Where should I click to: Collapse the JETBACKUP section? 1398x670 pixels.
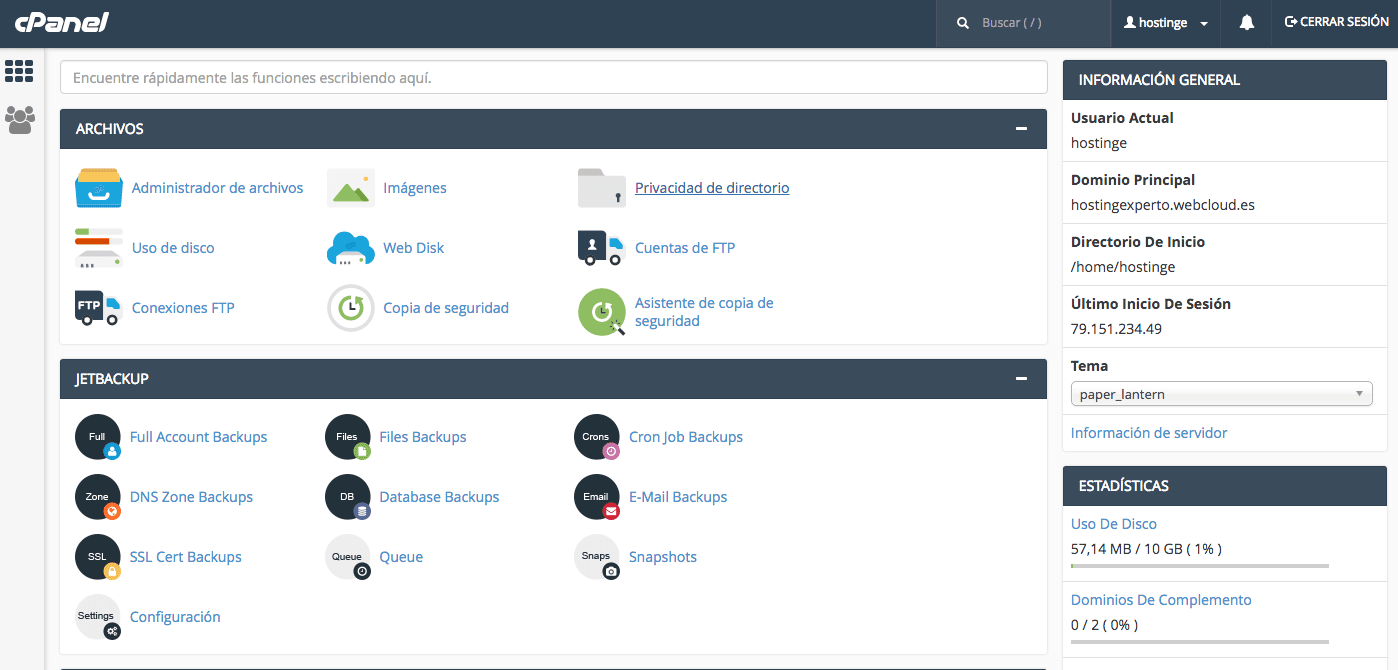(x=1021, y=379)
